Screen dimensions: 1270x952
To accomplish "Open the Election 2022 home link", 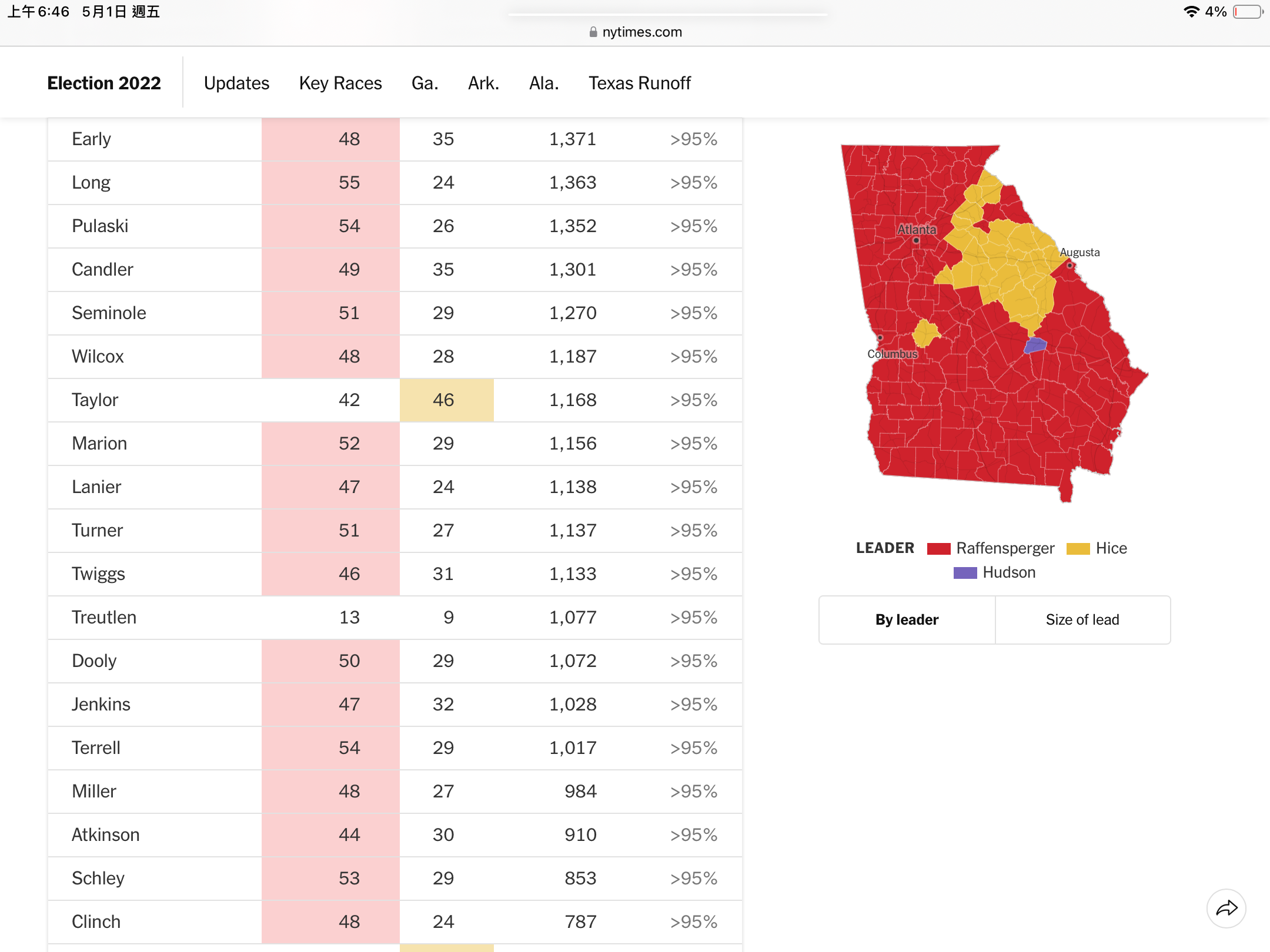I will click(104, 83).
